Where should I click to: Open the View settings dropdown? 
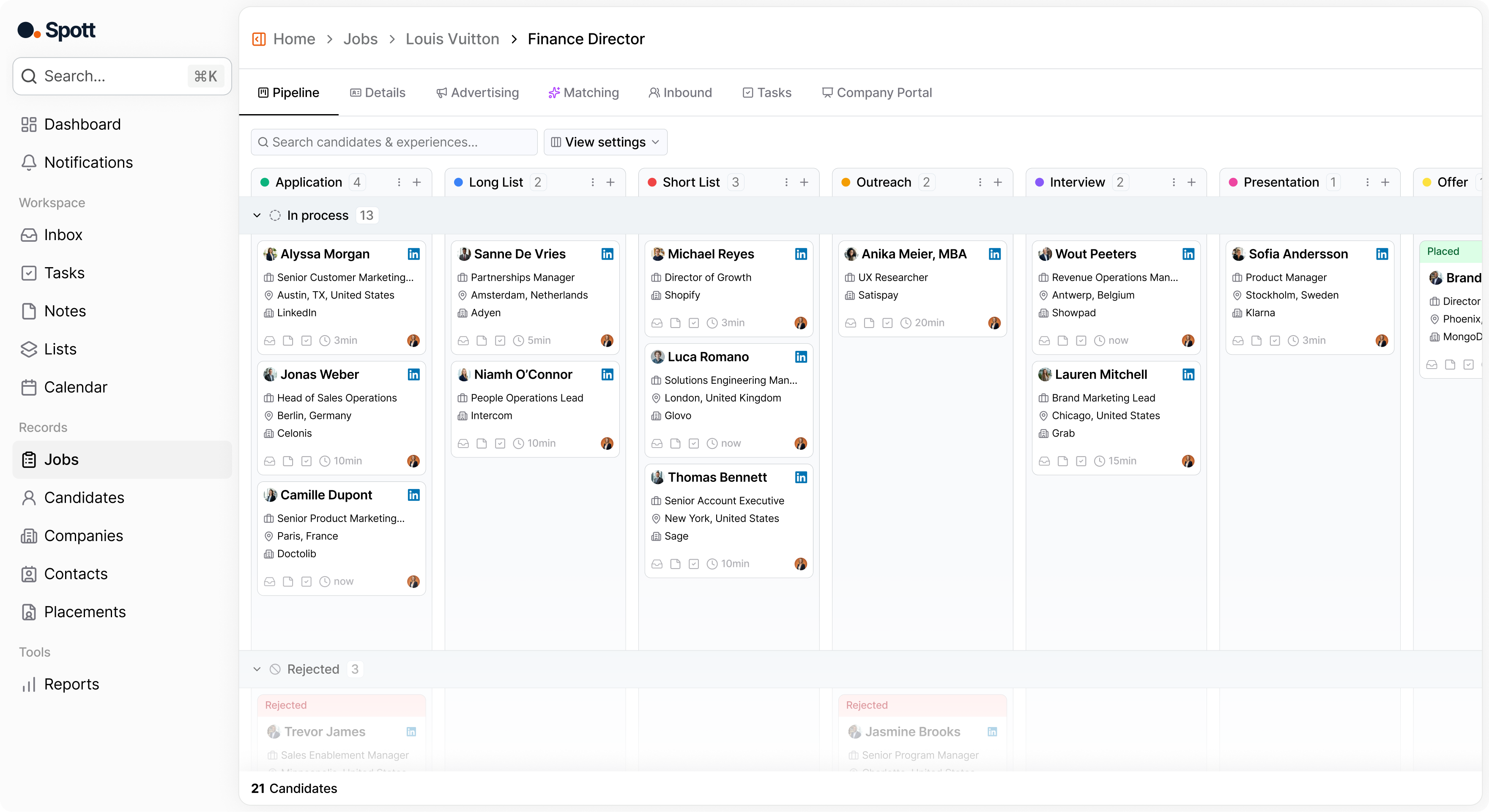click(x=605, y=142)
